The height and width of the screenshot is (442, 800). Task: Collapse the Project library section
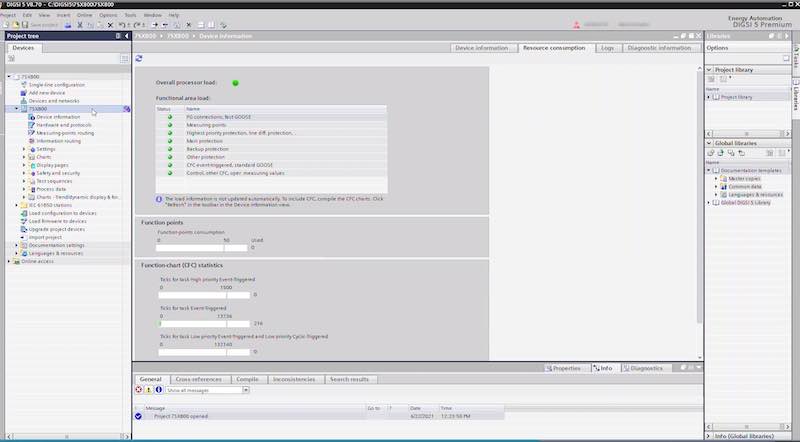(x=709, y=69)
